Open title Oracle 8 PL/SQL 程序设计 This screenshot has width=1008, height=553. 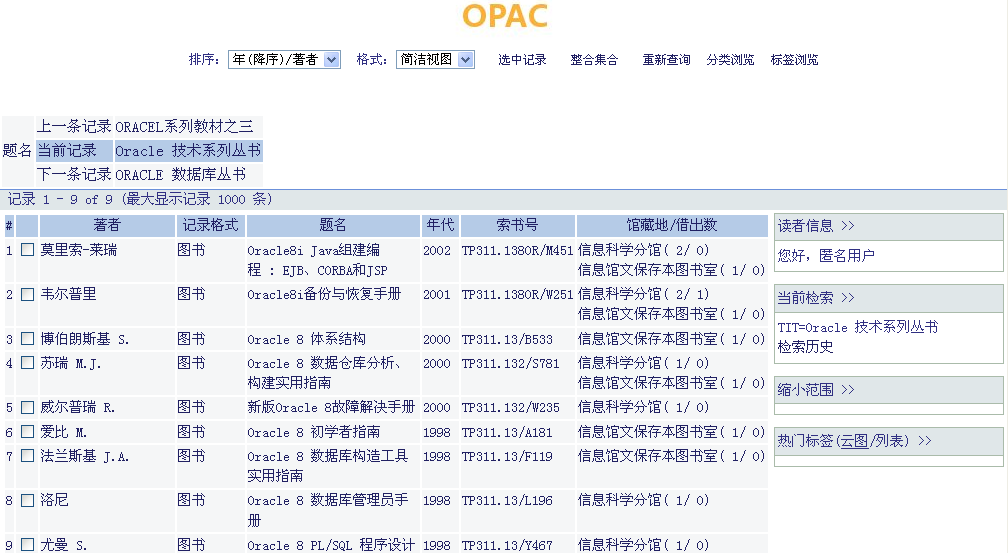pyautogui.click(x=331, y=545)
